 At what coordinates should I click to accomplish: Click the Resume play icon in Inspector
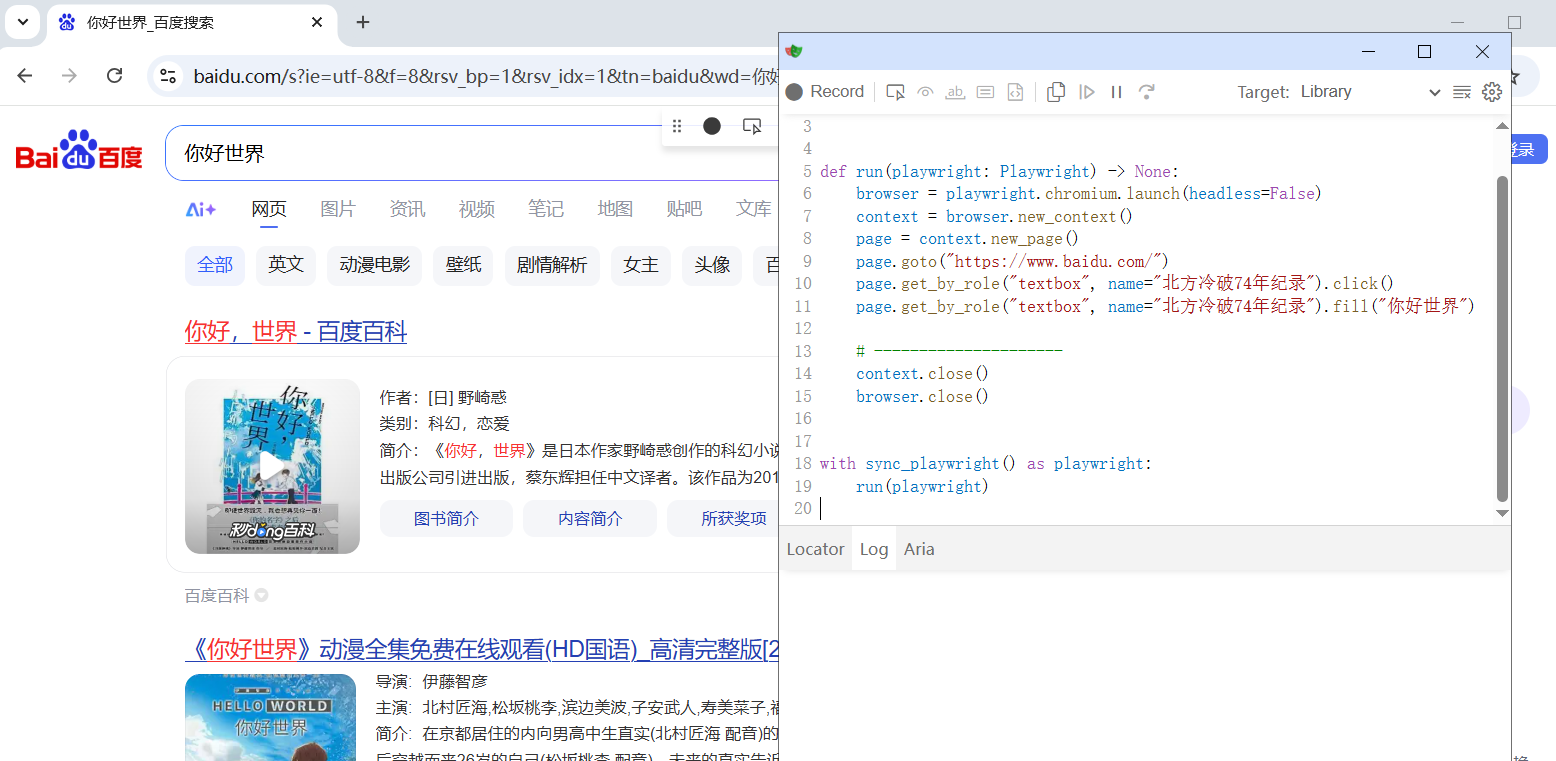[x=1087, y=92]
